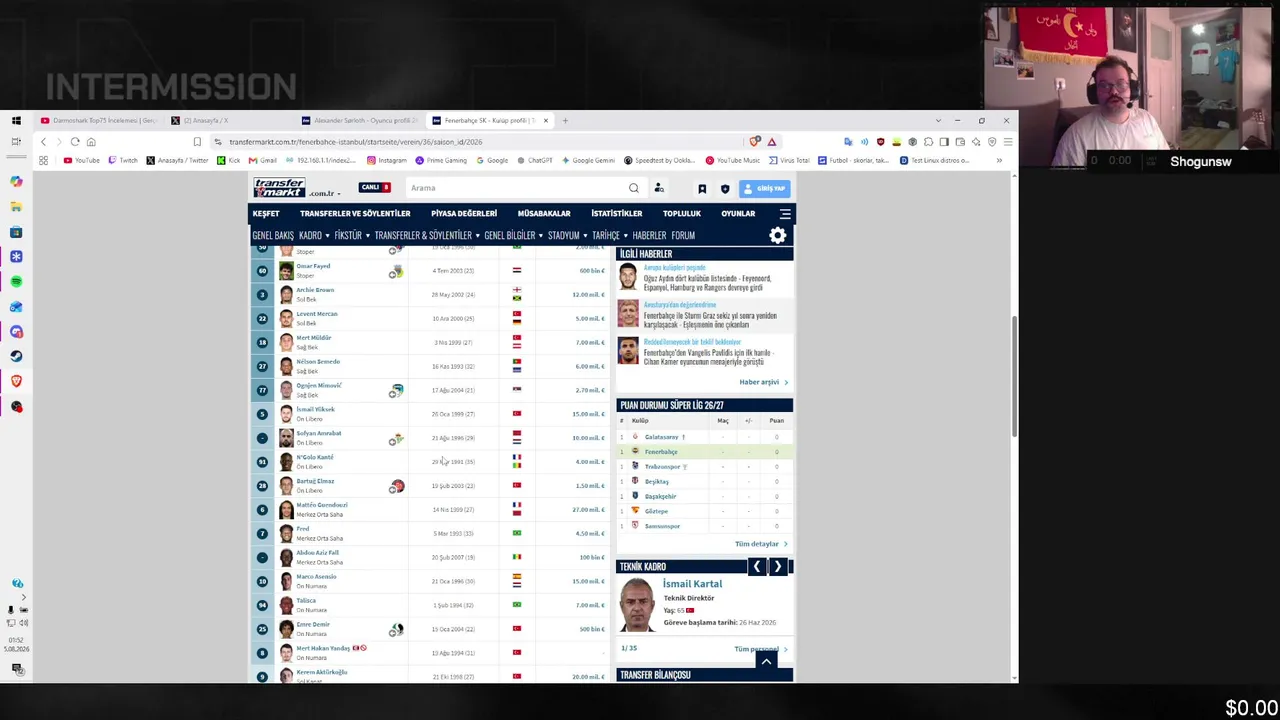Click the browser address bar URL

point(355,142)
